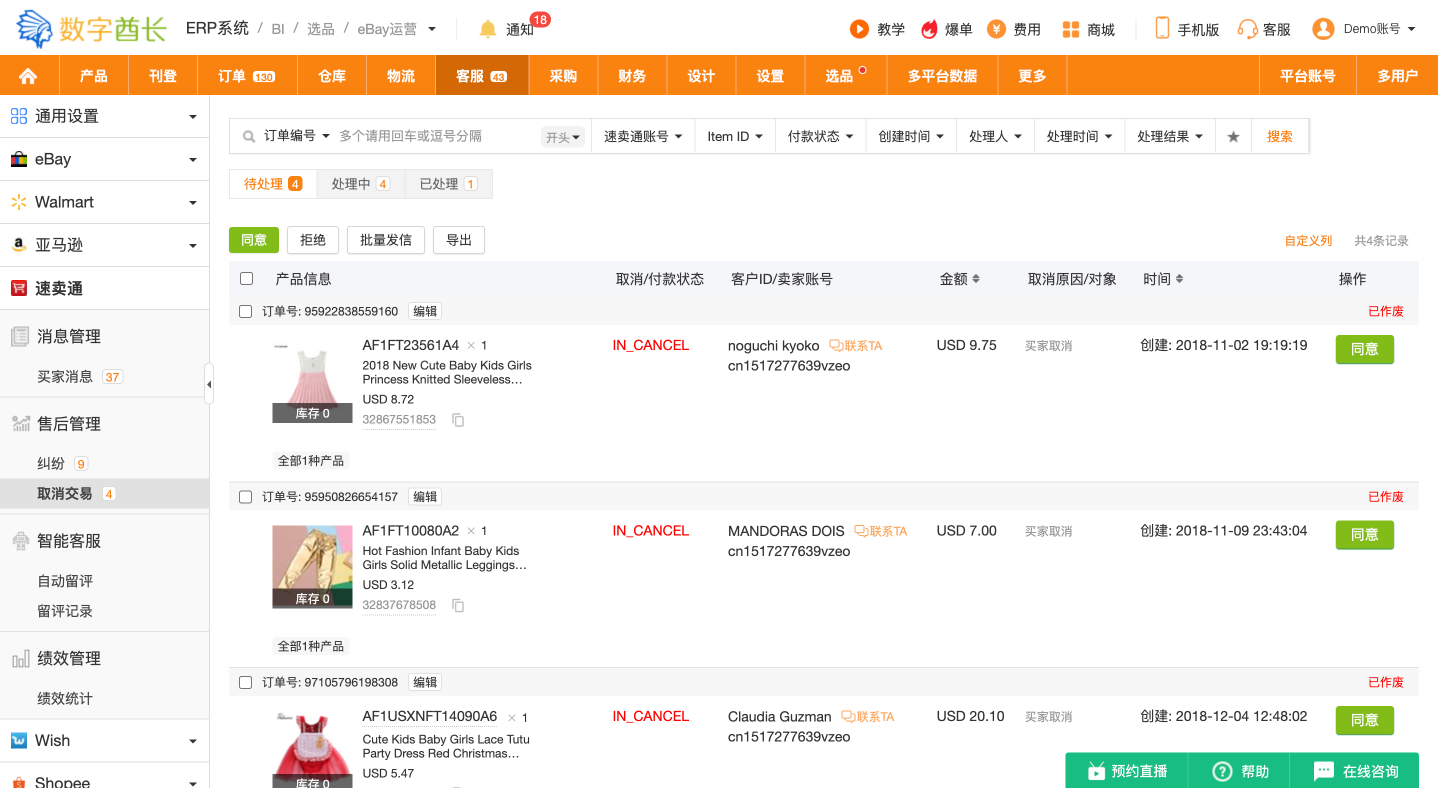Screen dimensions: 1438x788
Task: Click the 导出 export button
Action: 459,240
